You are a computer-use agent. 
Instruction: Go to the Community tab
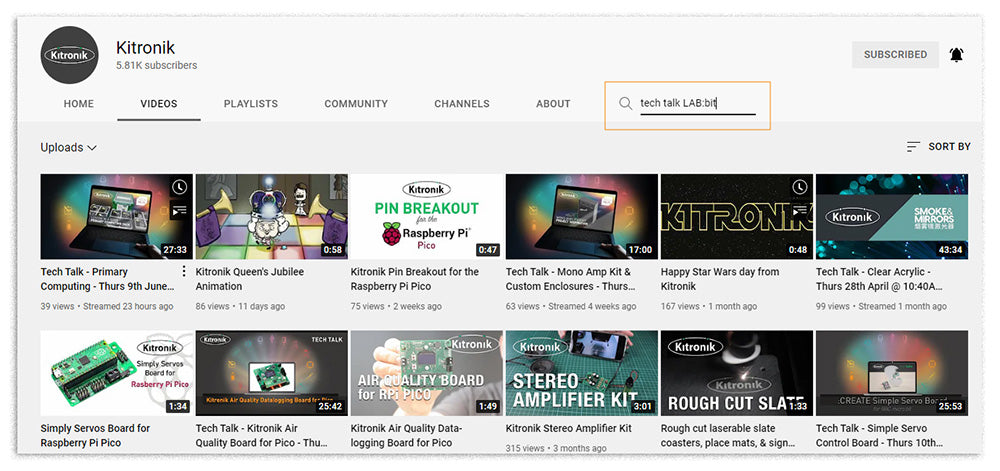pyautogui.click(x=356, y=104)
